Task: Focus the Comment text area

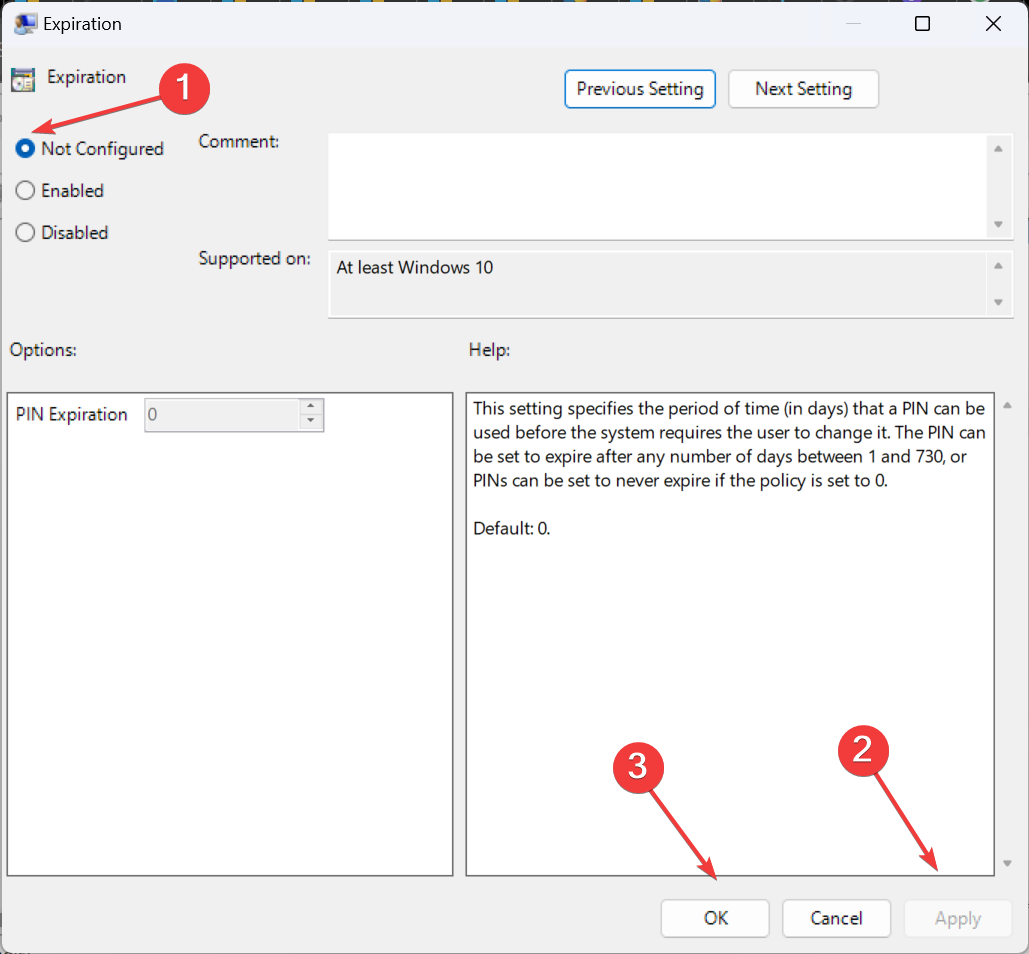Action: [x=656, y=186]
